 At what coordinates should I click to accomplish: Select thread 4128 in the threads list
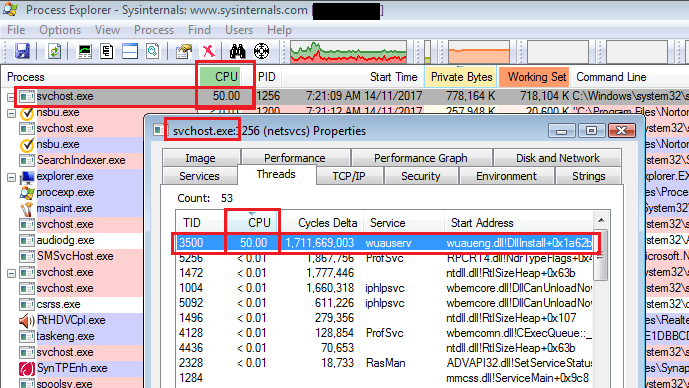coord(384,333)
